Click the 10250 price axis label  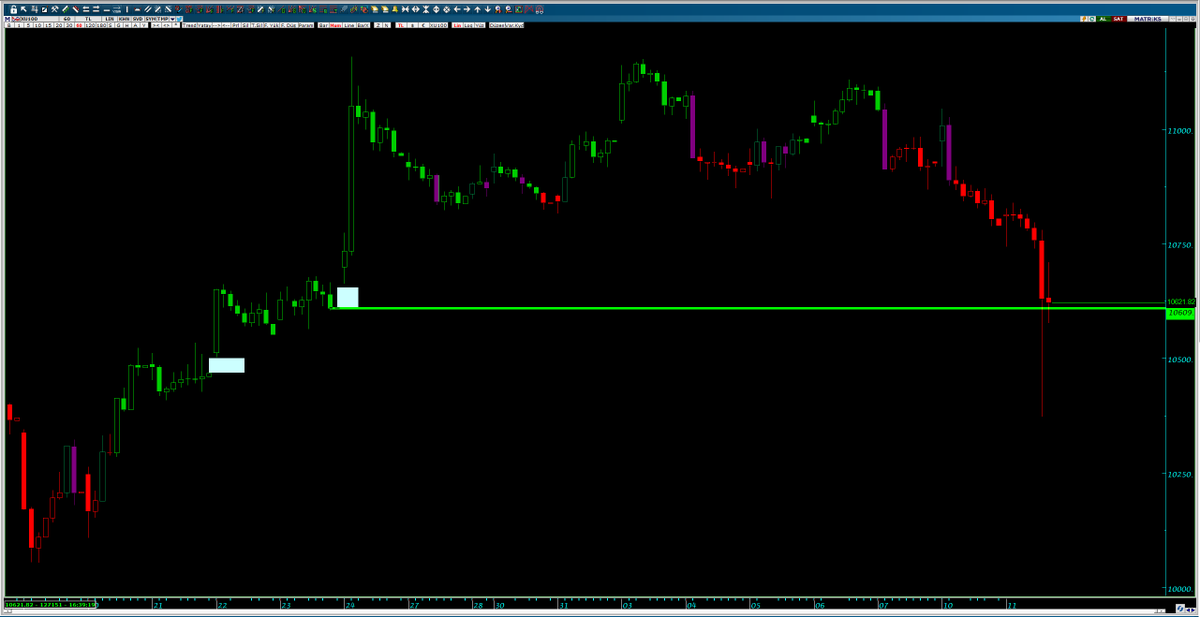tap(1178, 473)
